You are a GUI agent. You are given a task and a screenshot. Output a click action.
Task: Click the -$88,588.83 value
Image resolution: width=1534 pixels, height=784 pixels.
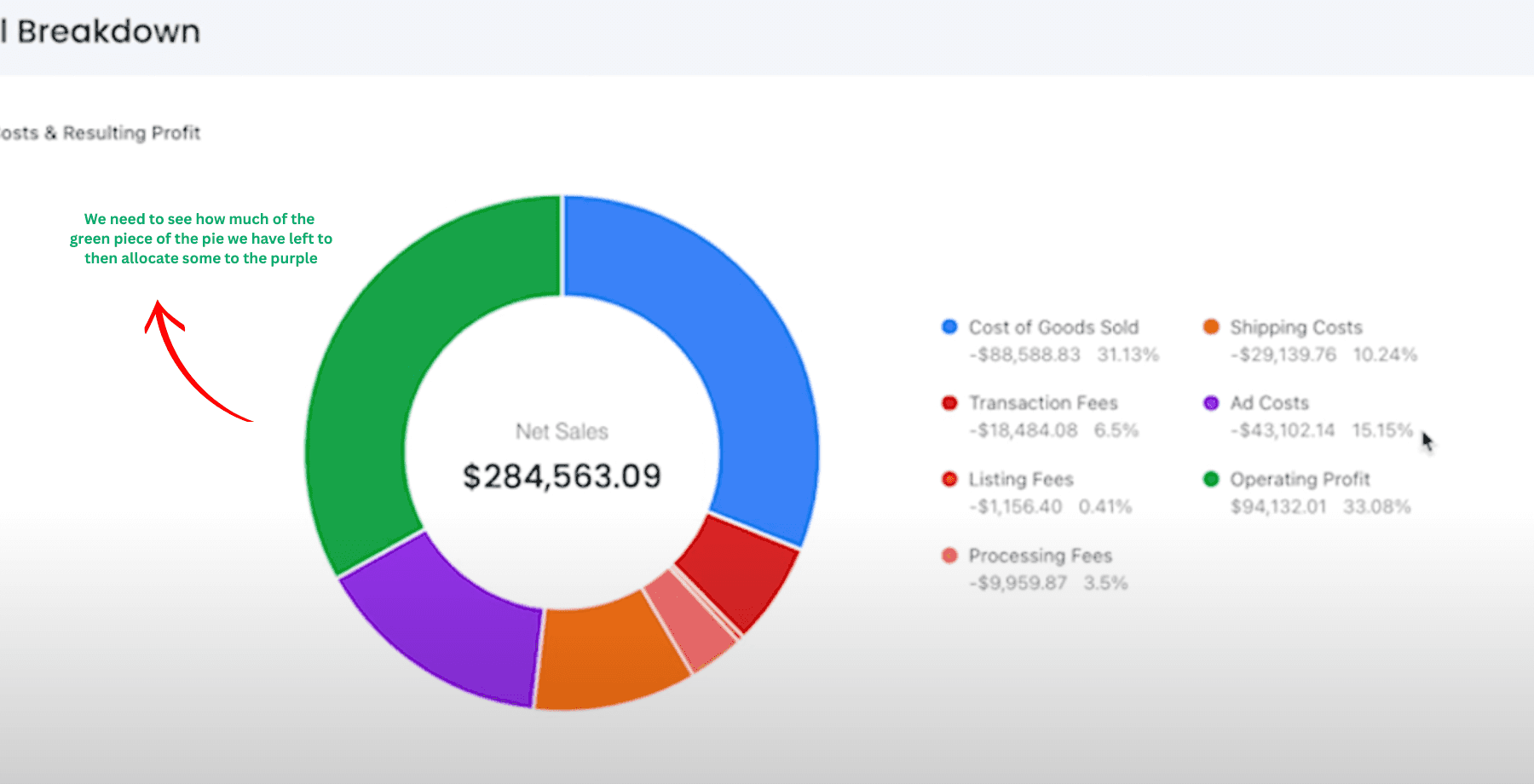[x=1024, y=355]
